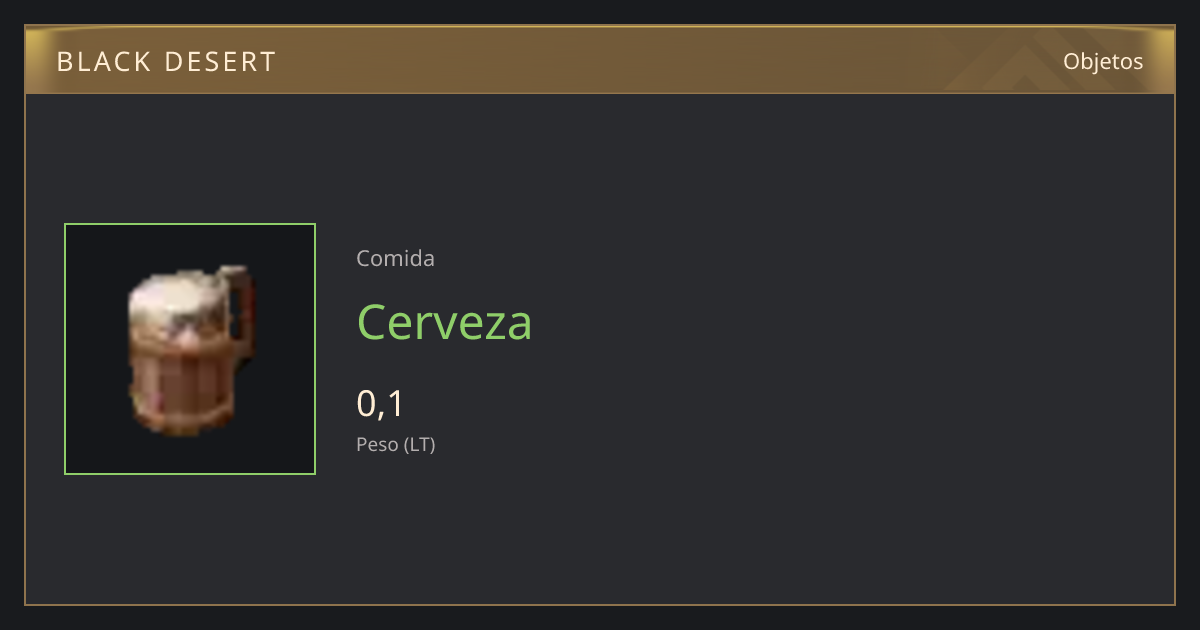This screenshot has width=1200, height=630.
Task: Click the LT unit in parentheses
Action: point(419,445)
